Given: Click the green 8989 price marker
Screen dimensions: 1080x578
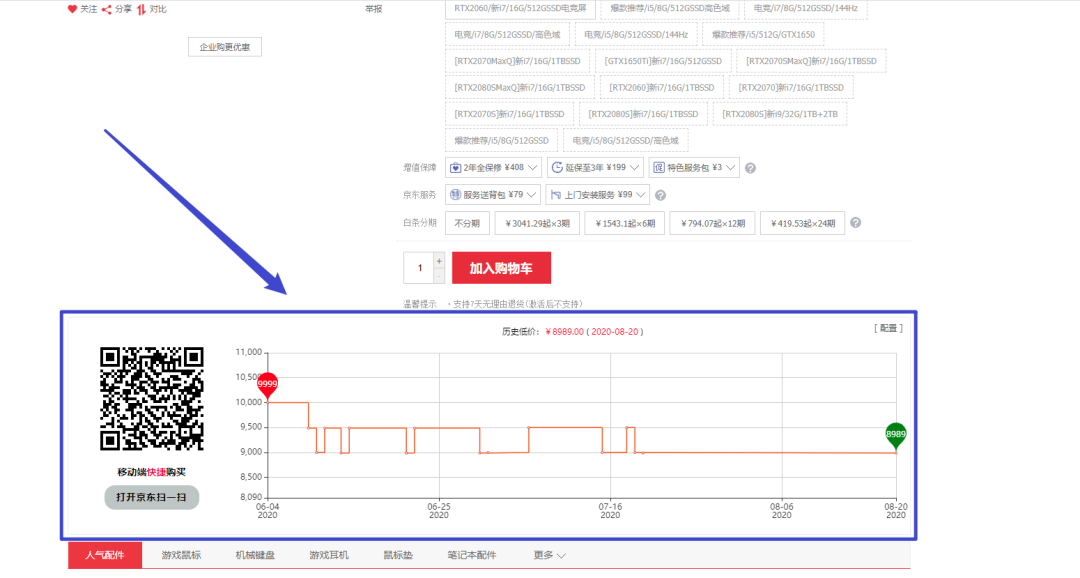Looking at the screenshot, I should coord(895,435).
